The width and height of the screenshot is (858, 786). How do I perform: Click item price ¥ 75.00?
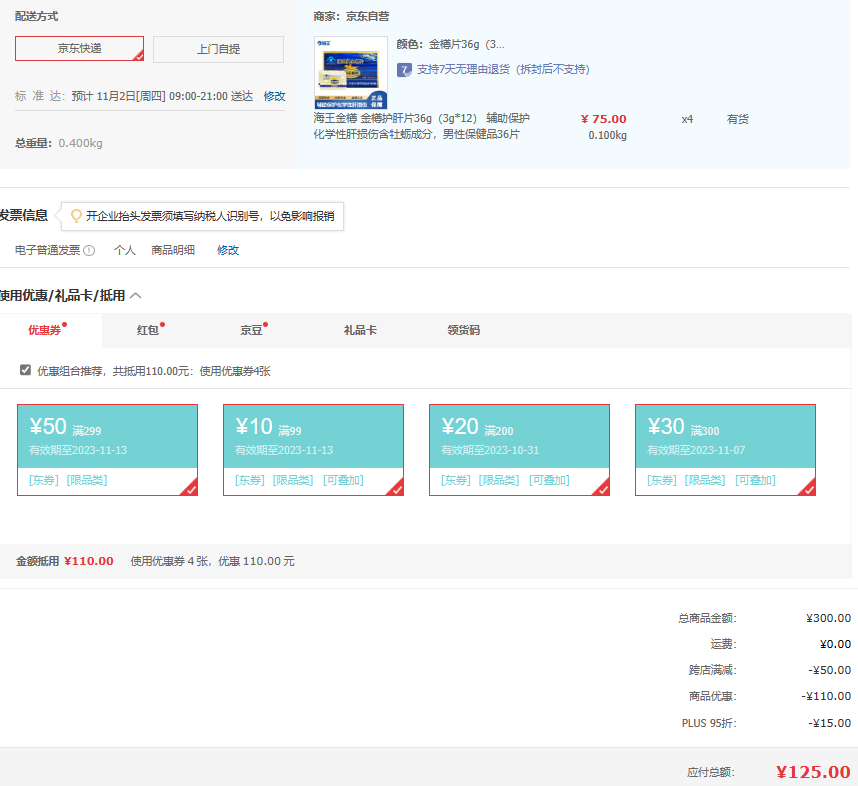(604, 119)
